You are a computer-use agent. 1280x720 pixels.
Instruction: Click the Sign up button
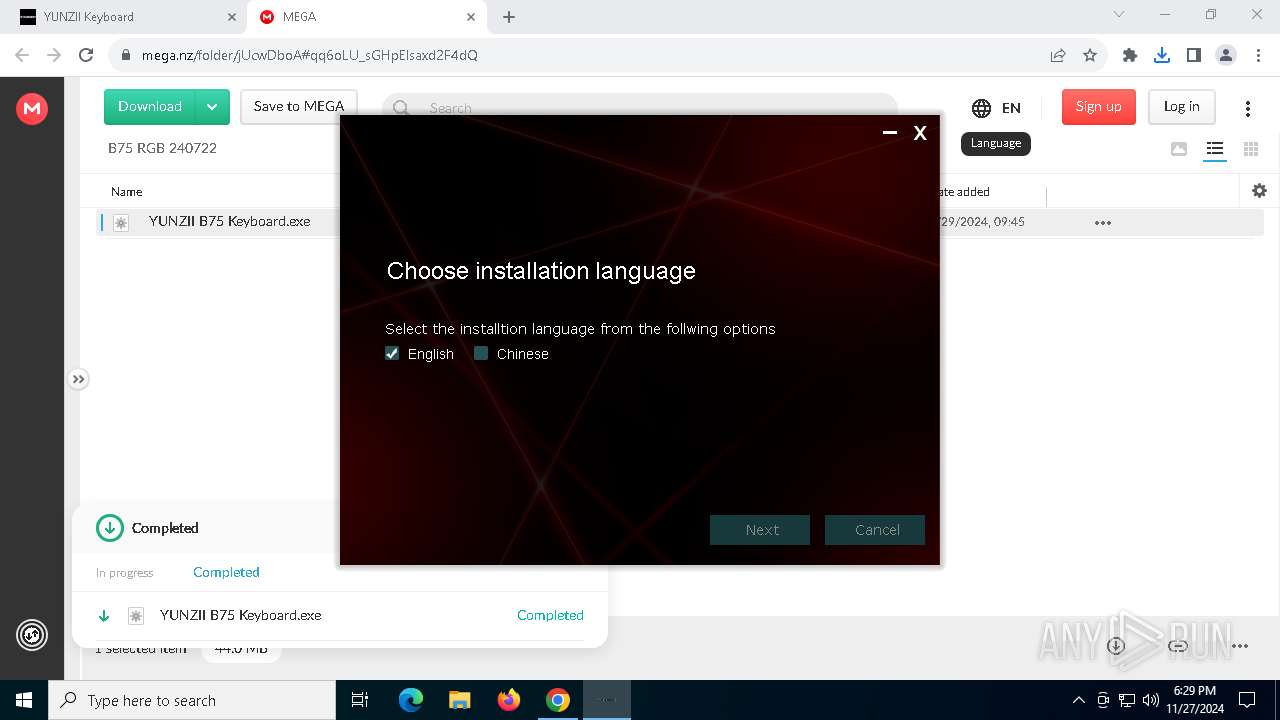pyautogui.click(x=1098, y=107)
